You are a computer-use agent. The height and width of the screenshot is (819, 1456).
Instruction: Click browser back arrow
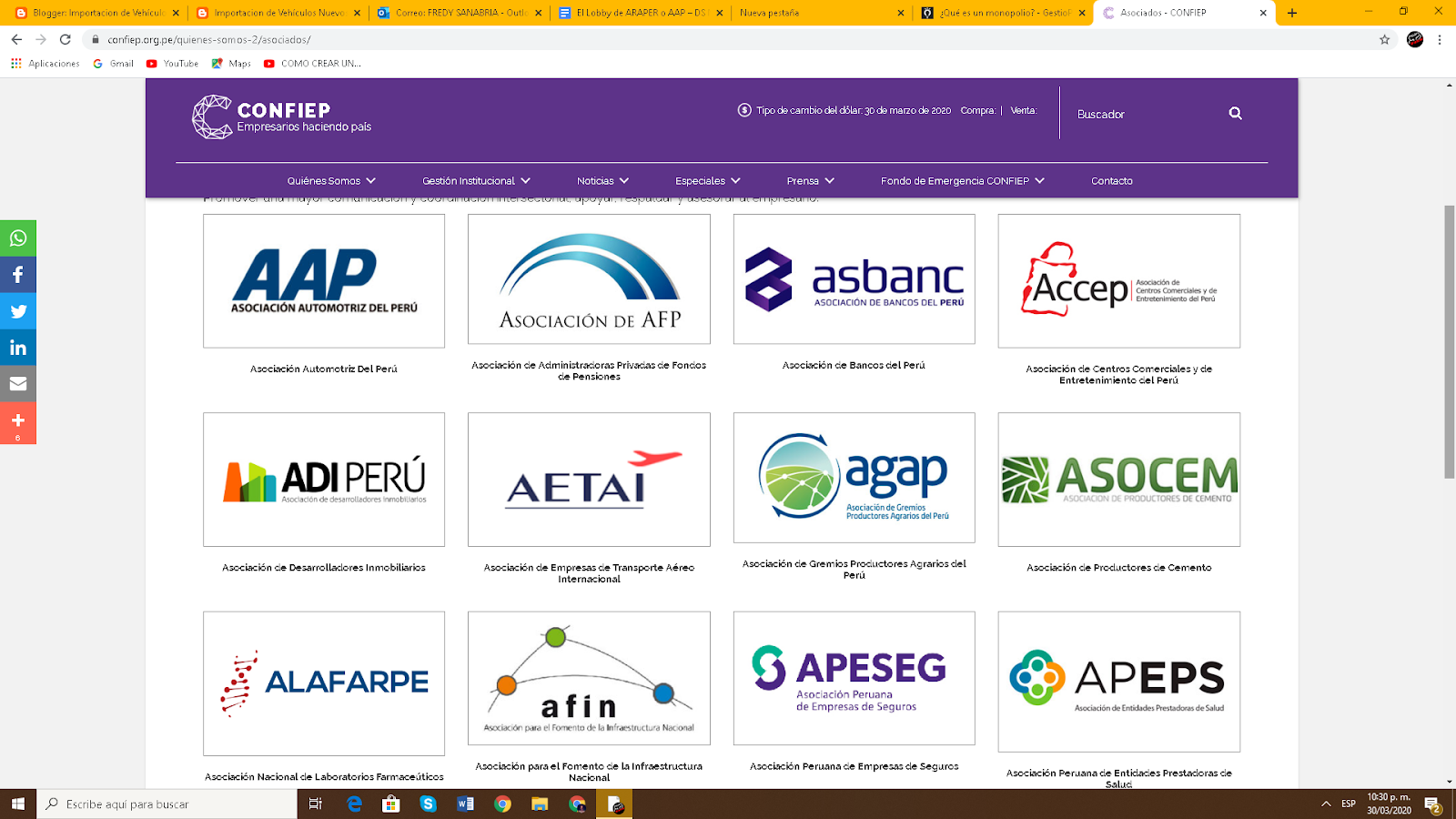click(x=16, y=39)
